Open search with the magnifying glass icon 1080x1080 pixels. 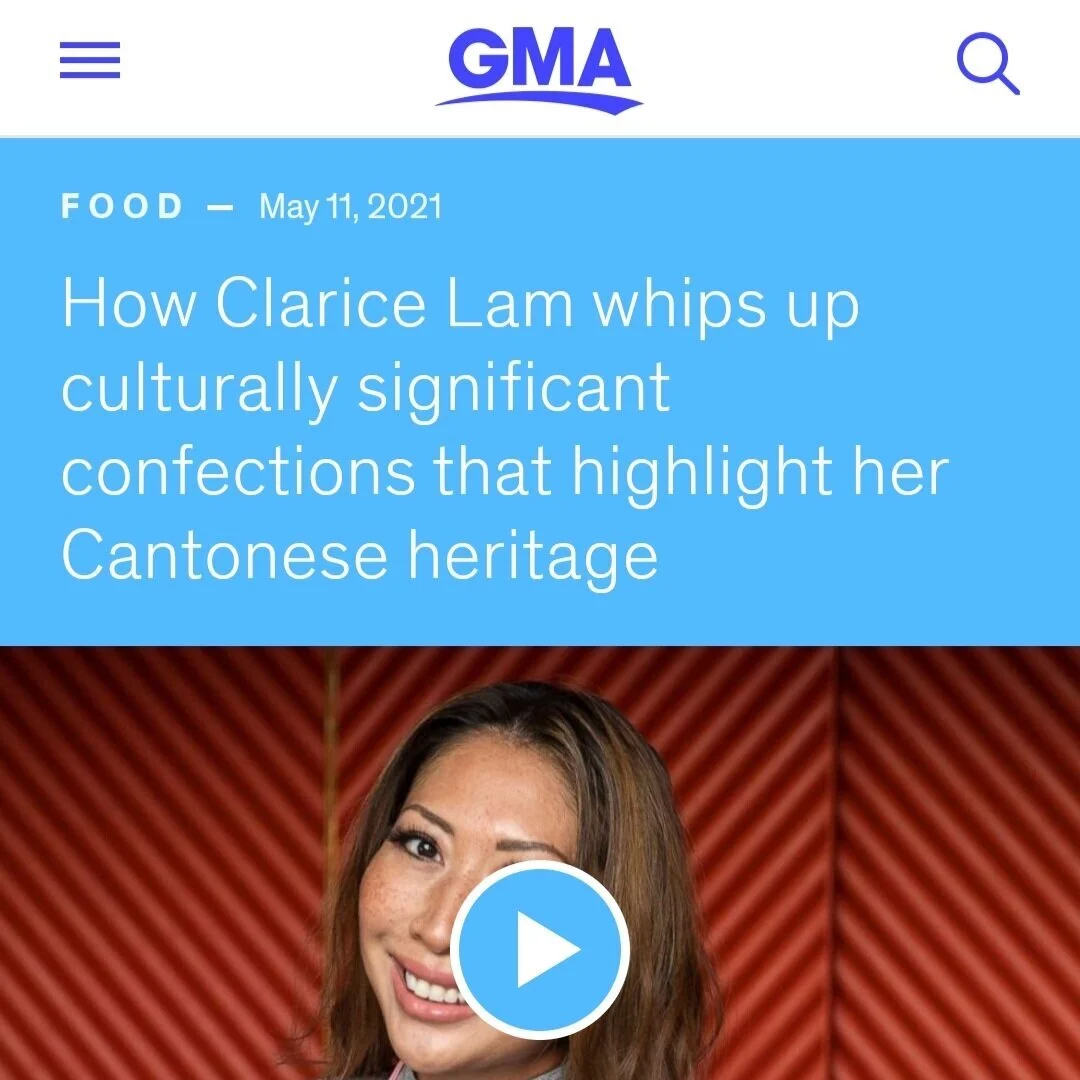(988, 63)
